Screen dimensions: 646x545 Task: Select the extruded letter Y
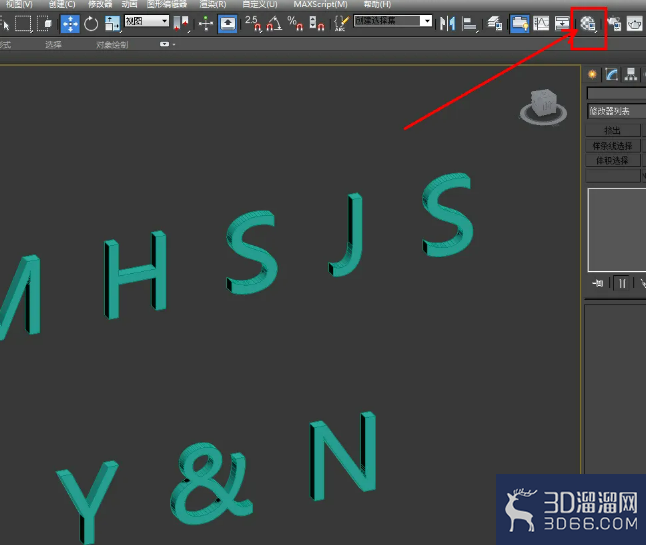coord(88,503)
